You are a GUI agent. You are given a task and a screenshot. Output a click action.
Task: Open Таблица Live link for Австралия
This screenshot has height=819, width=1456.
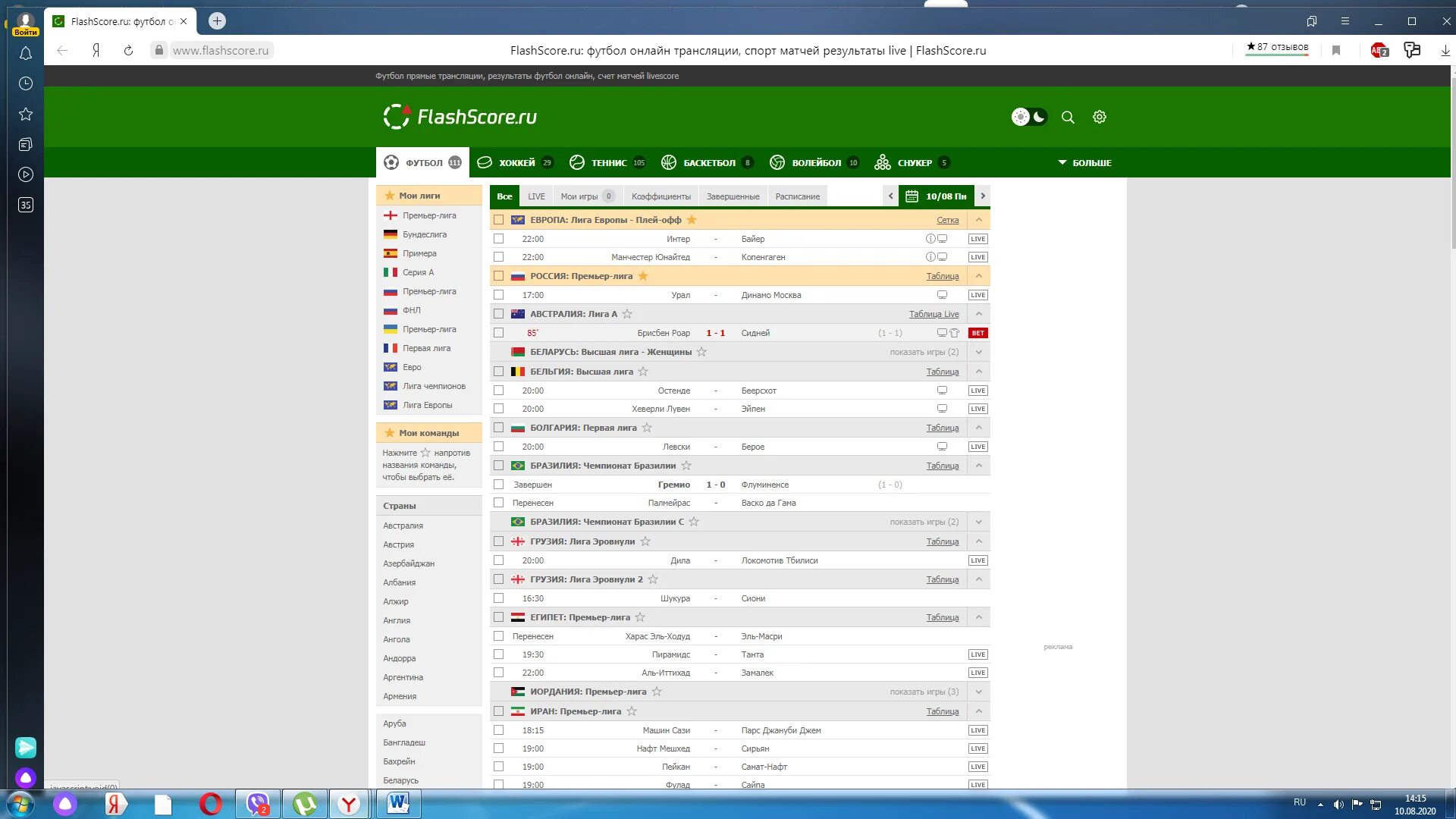click(x=934, y=314)
